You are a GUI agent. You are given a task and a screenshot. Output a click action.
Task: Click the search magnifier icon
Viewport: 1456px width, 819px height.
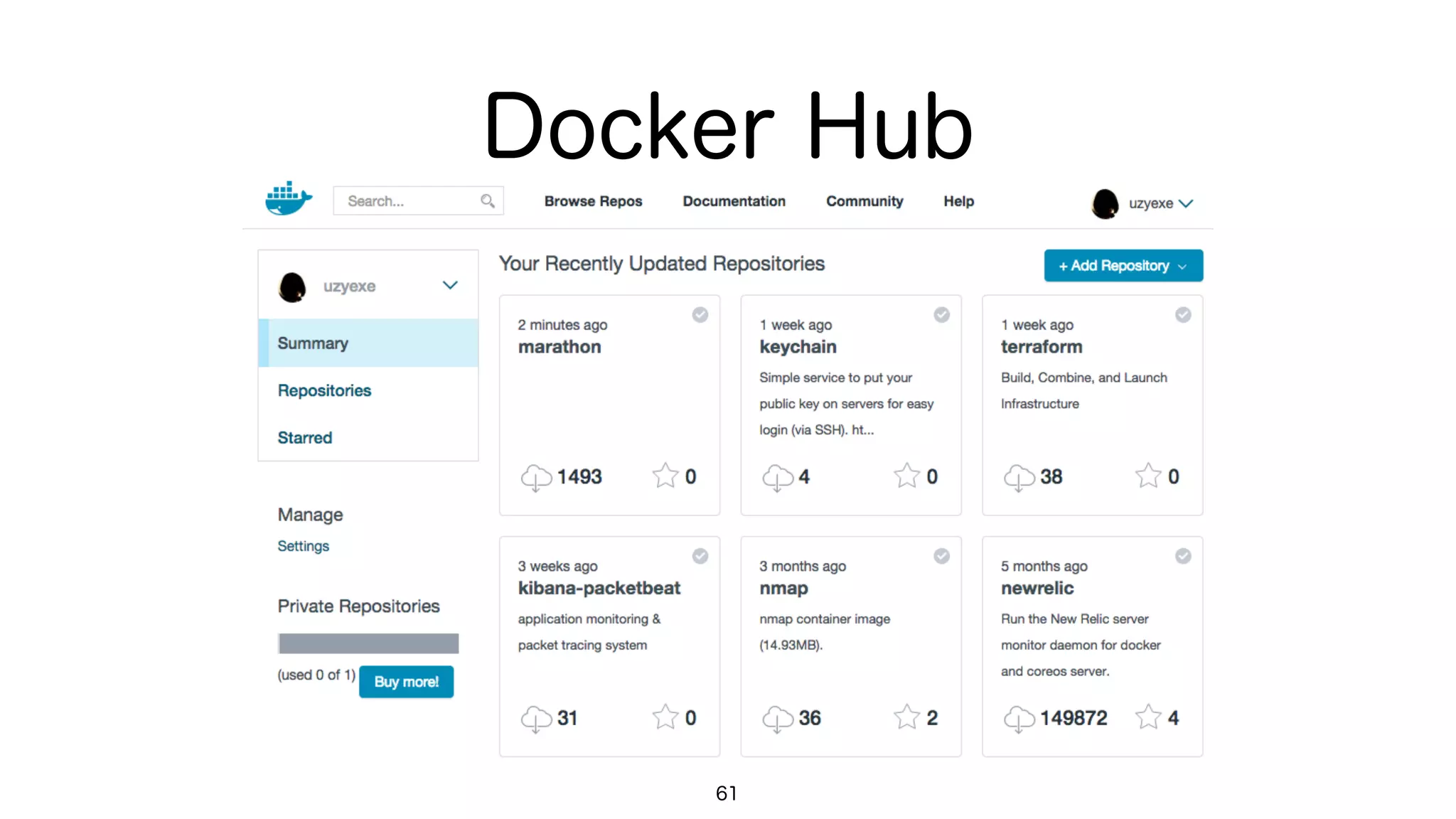[x=487, y=201]
